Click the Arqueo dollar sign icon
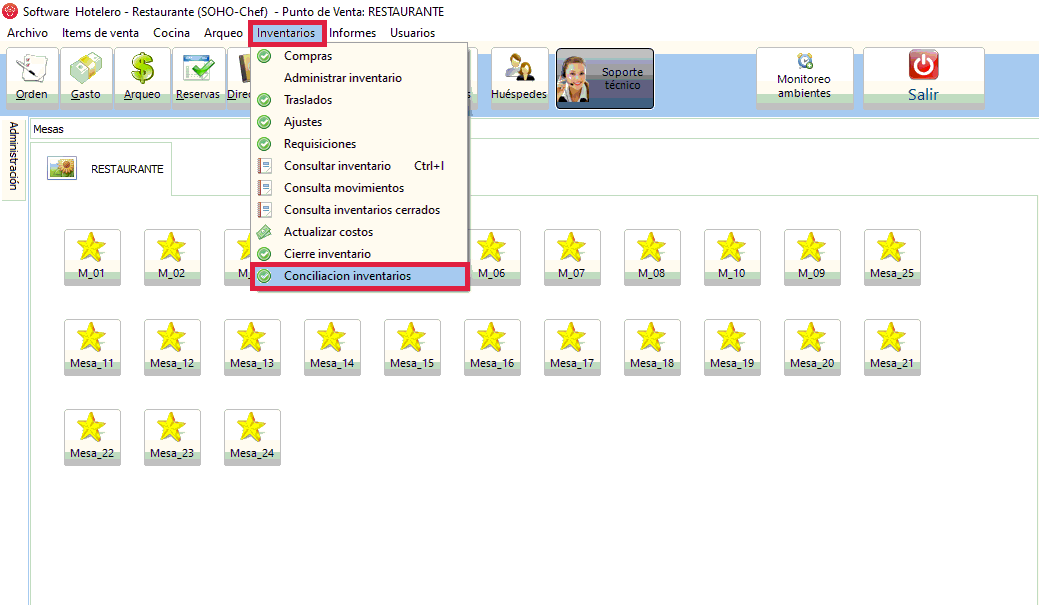The height and width of the screenshot is (605, 1039). point(142,76)
